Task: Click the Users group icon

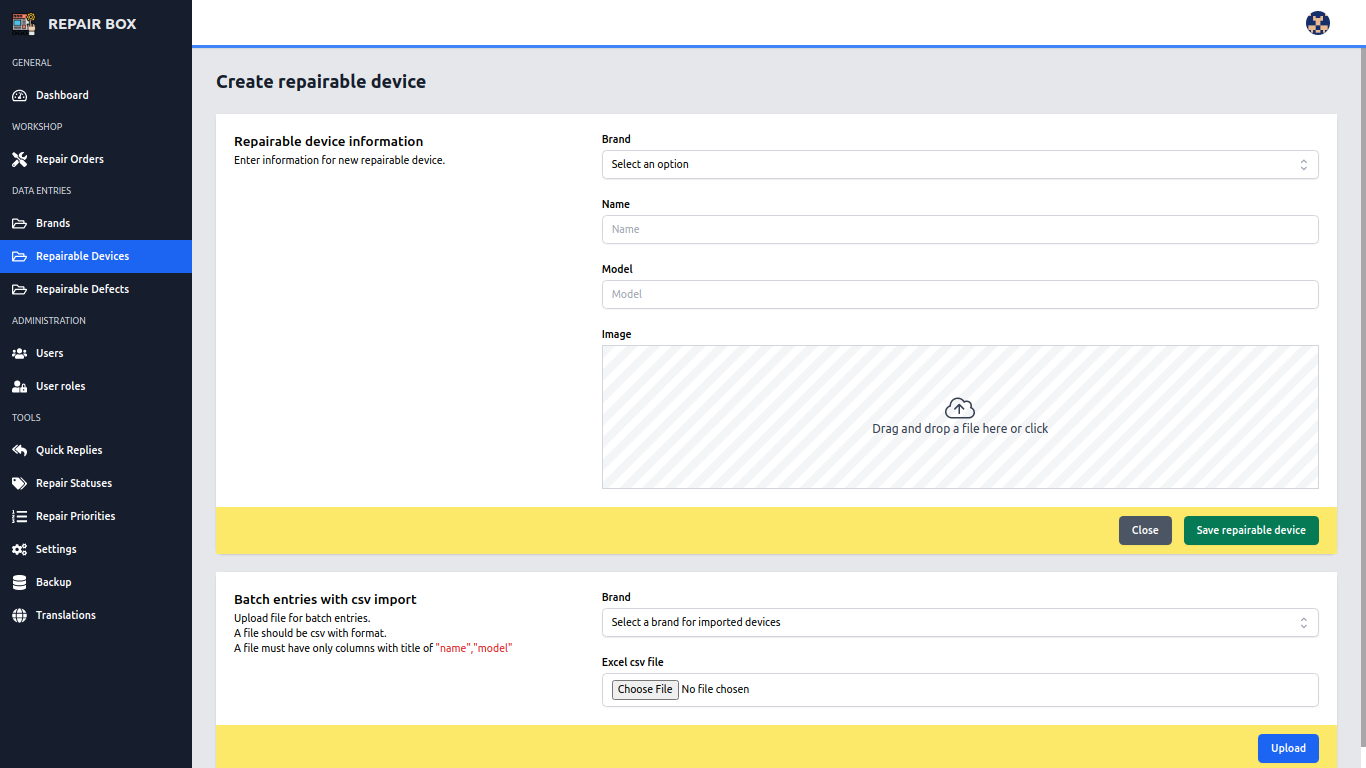Action: (x=19, y=354)
